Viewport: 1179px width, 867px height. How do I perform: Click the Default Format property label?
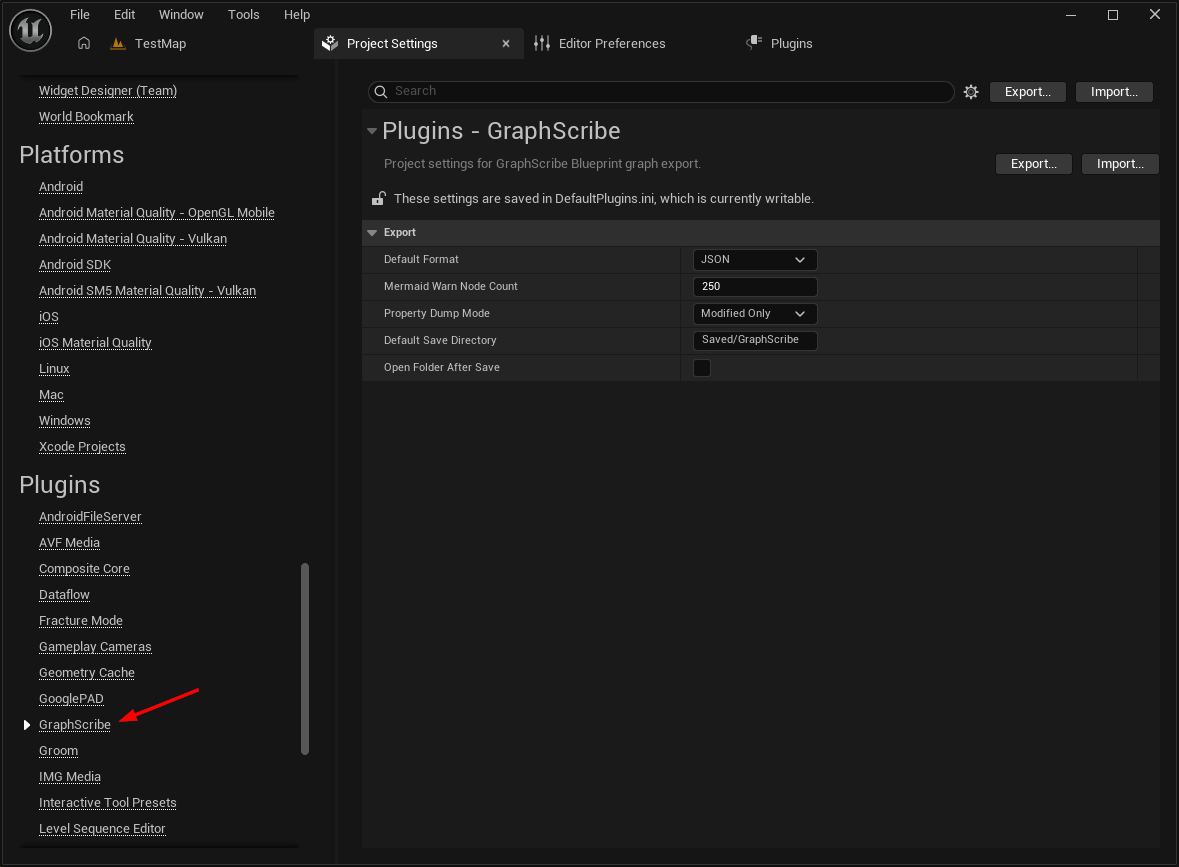(421, 259)
